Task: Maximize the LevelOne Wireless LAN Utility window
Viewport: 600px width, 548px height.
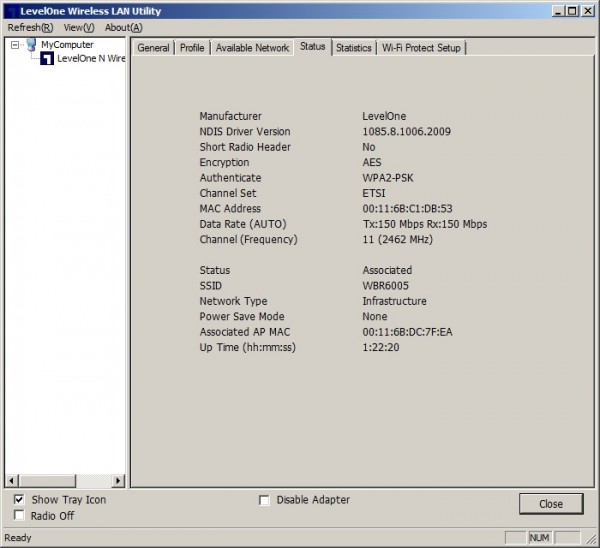Action: [x=572, y=11]
